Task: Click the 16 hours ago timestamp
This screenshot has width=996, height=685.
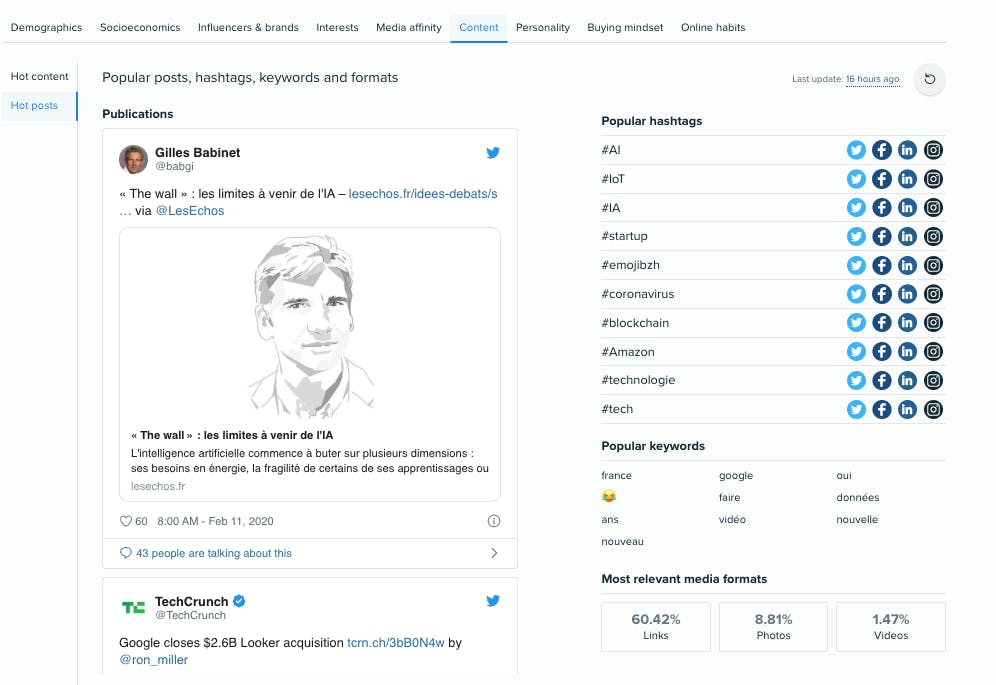Action: [872, 79]
